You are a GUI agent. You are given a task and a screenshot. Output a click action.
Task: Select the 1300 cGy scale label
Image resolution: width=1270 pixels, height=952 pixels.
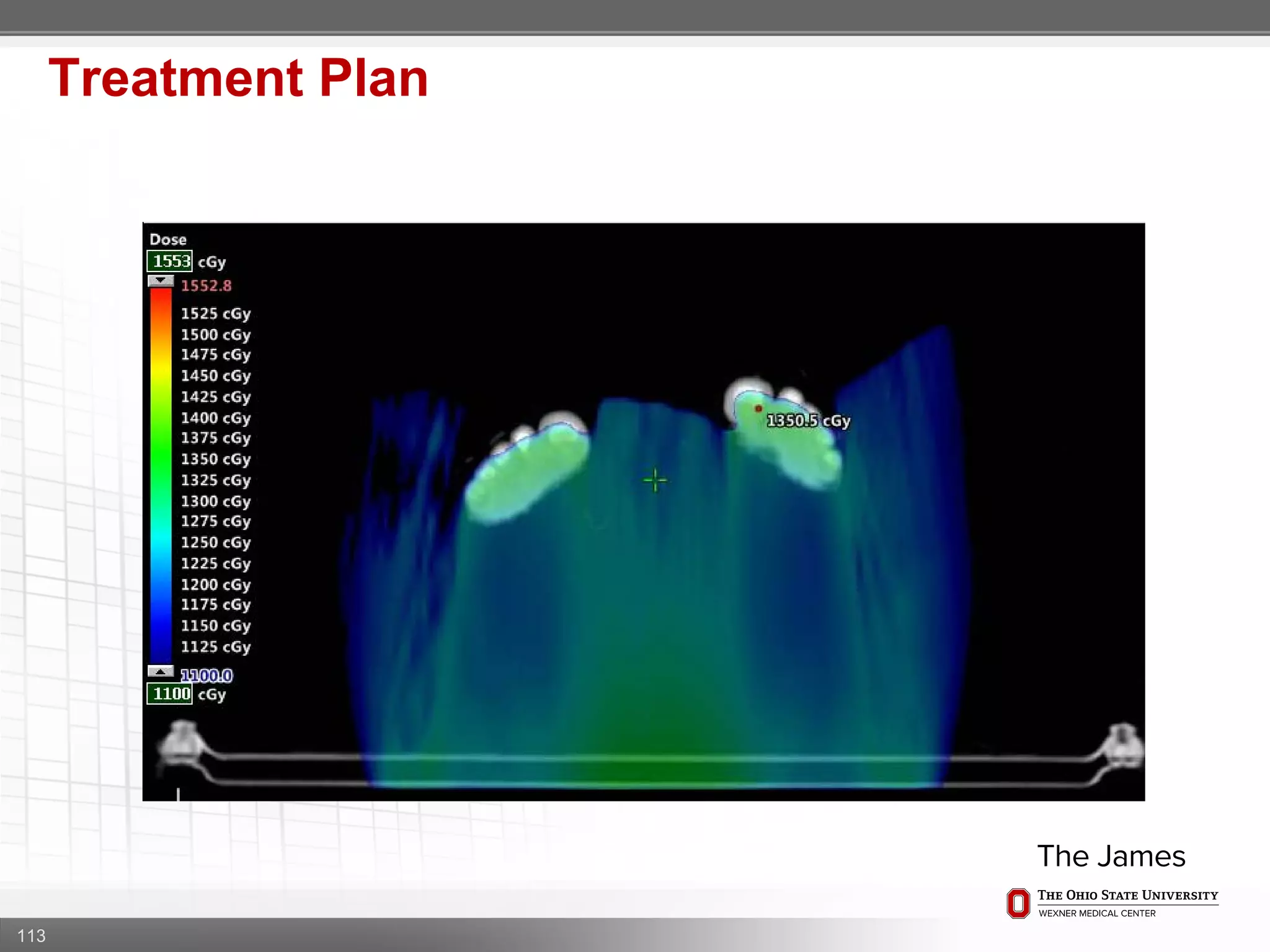(216, 501)
